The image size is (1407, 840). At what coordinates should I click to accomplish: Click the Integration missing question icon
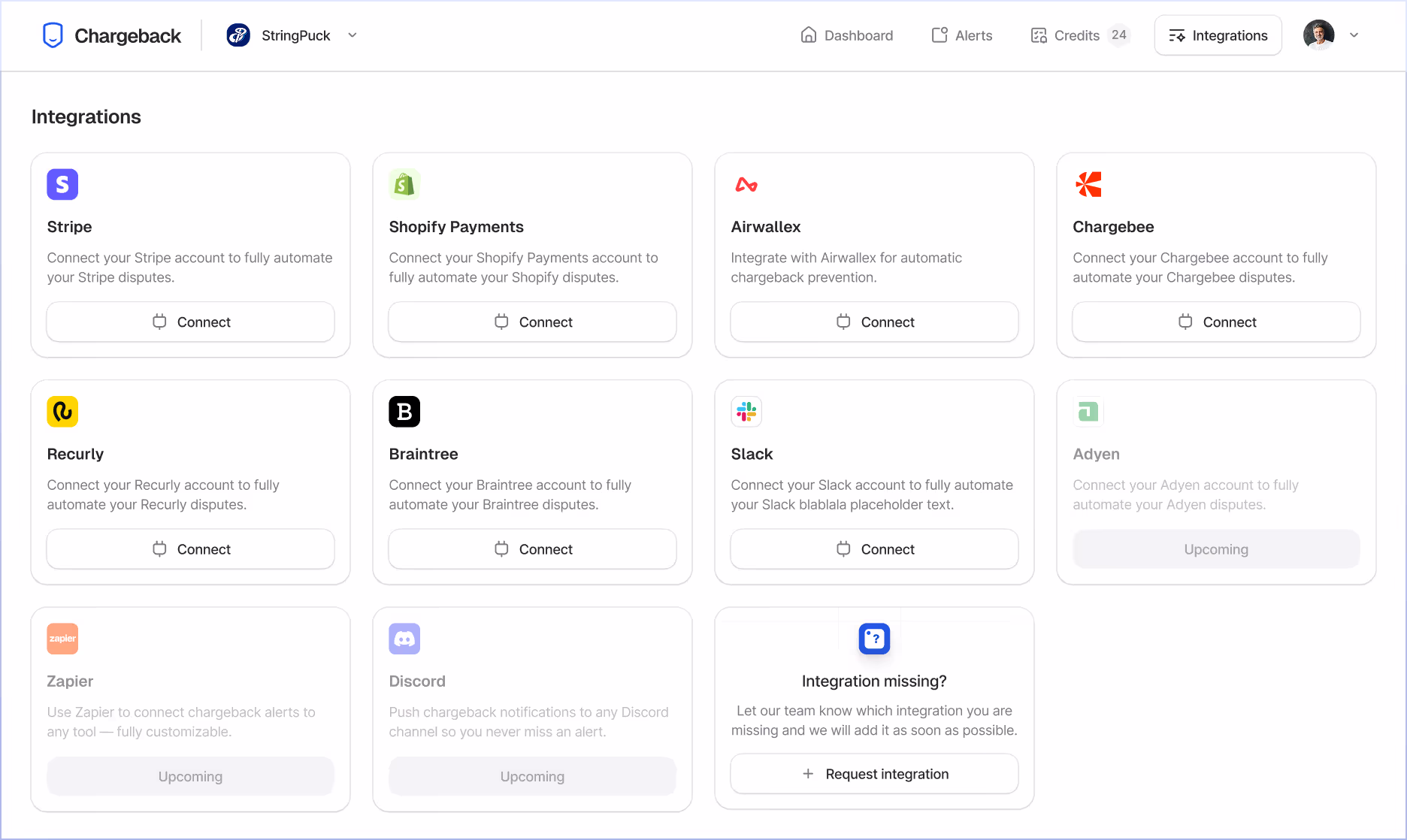pyautogui.click(x=874, y=639)
